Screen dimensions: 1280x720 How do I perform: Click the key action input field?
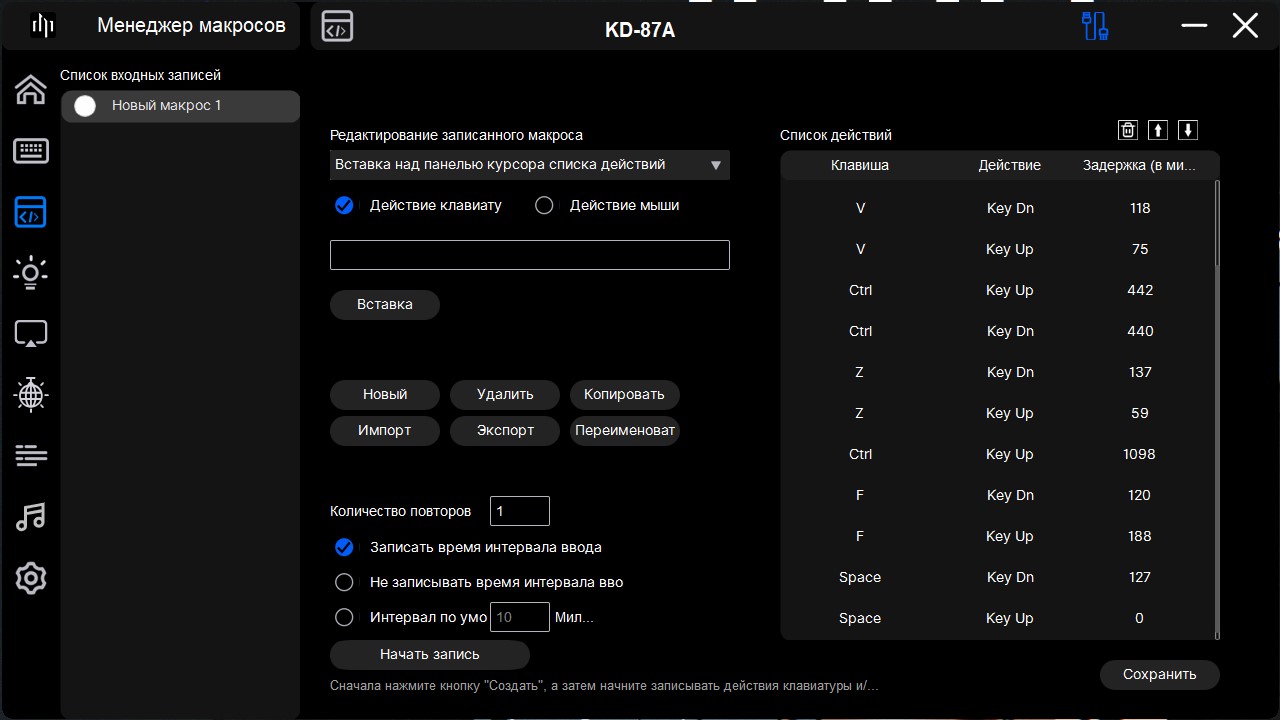[530, 255]
